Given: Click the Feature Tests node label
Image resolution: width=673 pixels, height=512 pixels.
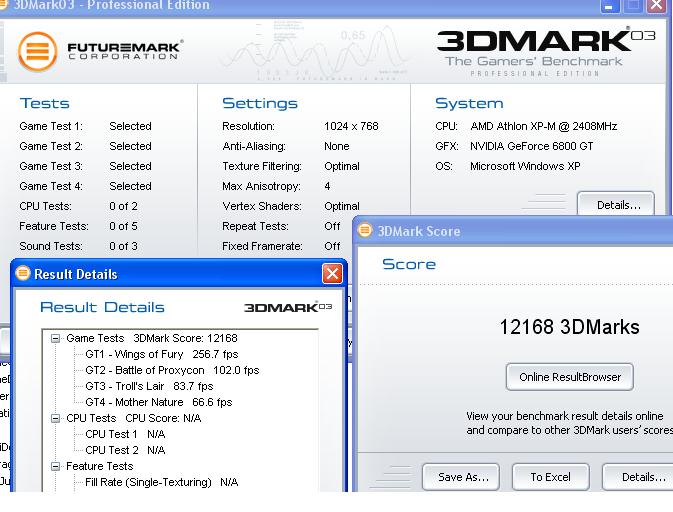Looking at the screenshot, I should pos(100,466).
